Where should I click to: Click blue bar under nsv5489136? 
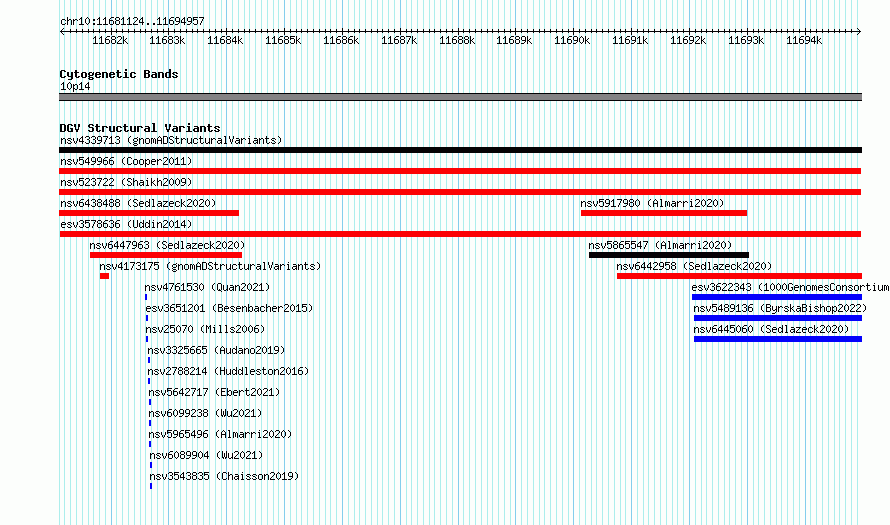pos(778,318)
